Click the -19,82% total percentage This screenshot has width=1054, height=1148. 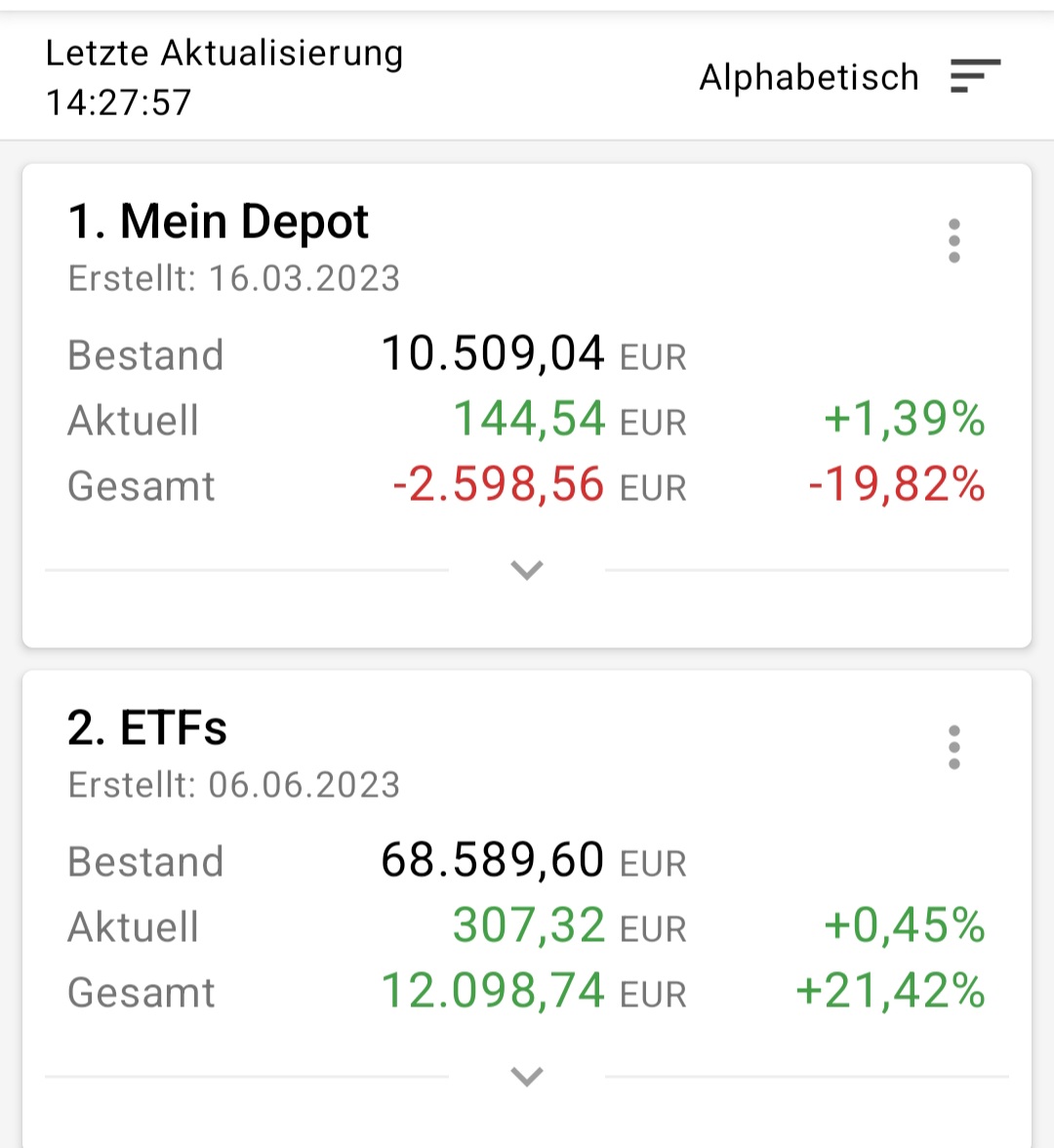click(896, 485)
